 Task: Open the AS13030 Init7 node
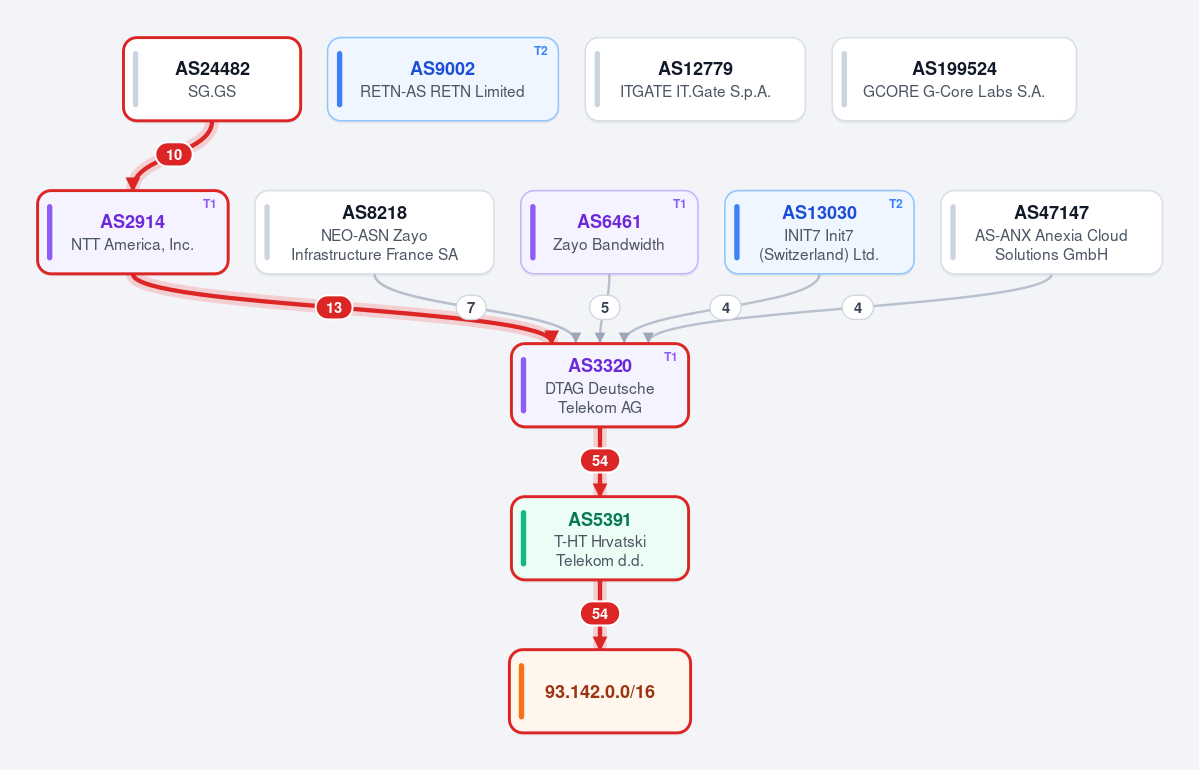click(819, 232)
